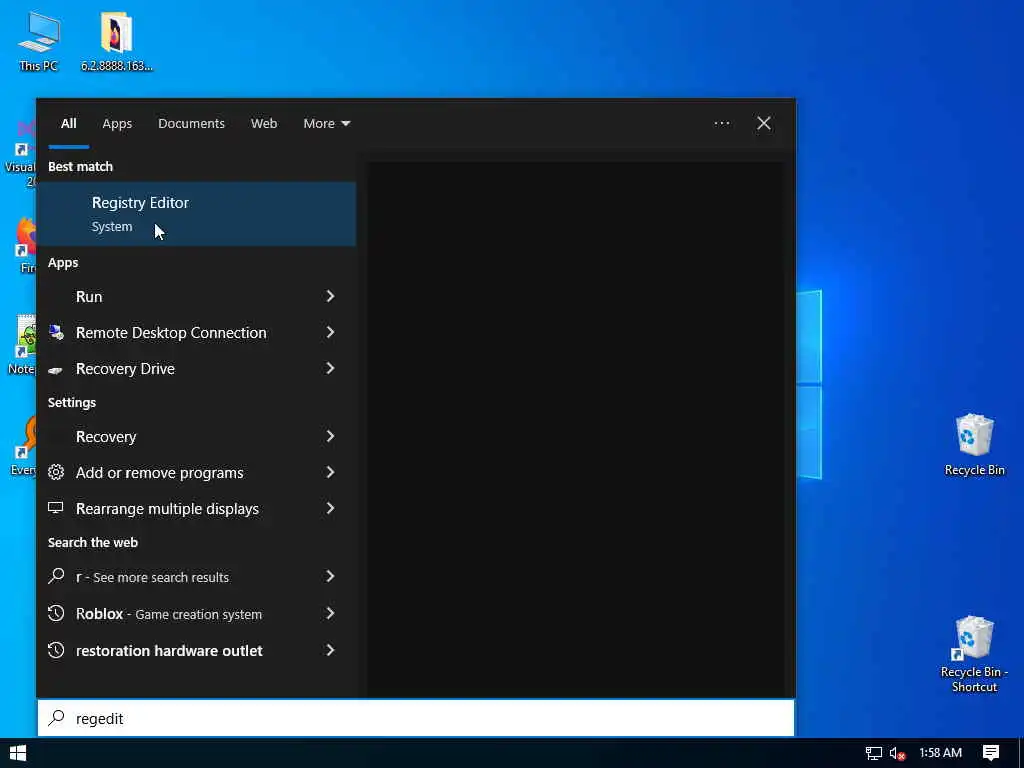This screenshot has height=768, width=1024.
Task: Select the Firefox desktop shortcut
Action: tap(25, 245)
